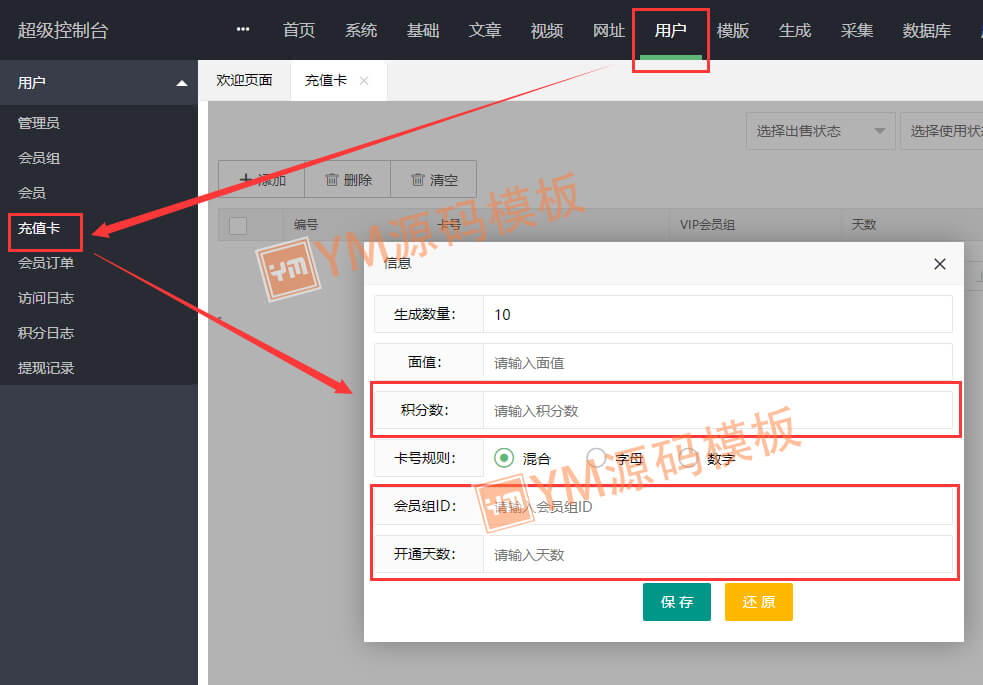This screenshot has height=685, width=983.
Task: Close the 充值卡 tab with X icon
Action: (x=364, y=81)
